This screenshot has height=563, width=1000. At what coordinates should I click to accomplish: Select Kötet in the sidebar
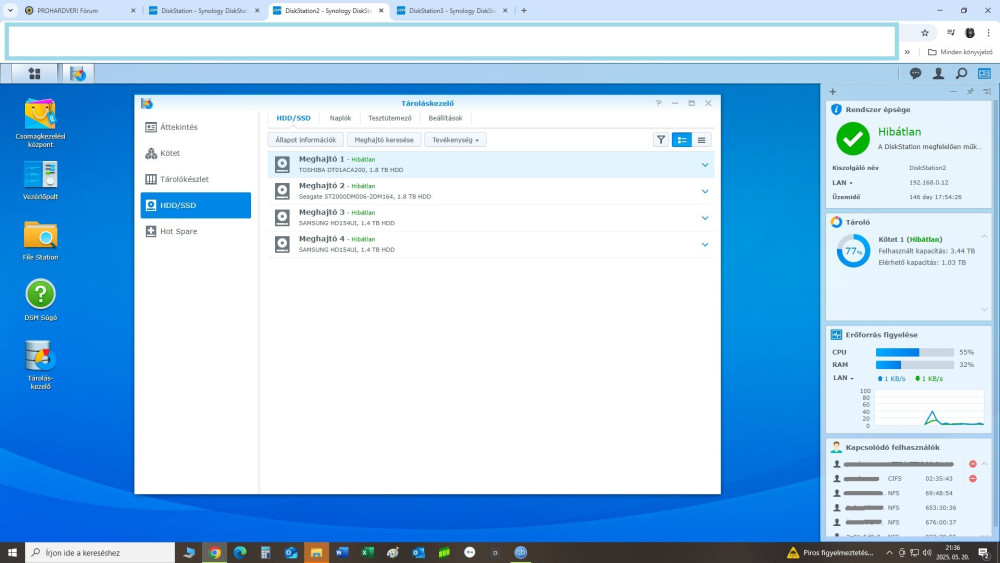(170, 153)
